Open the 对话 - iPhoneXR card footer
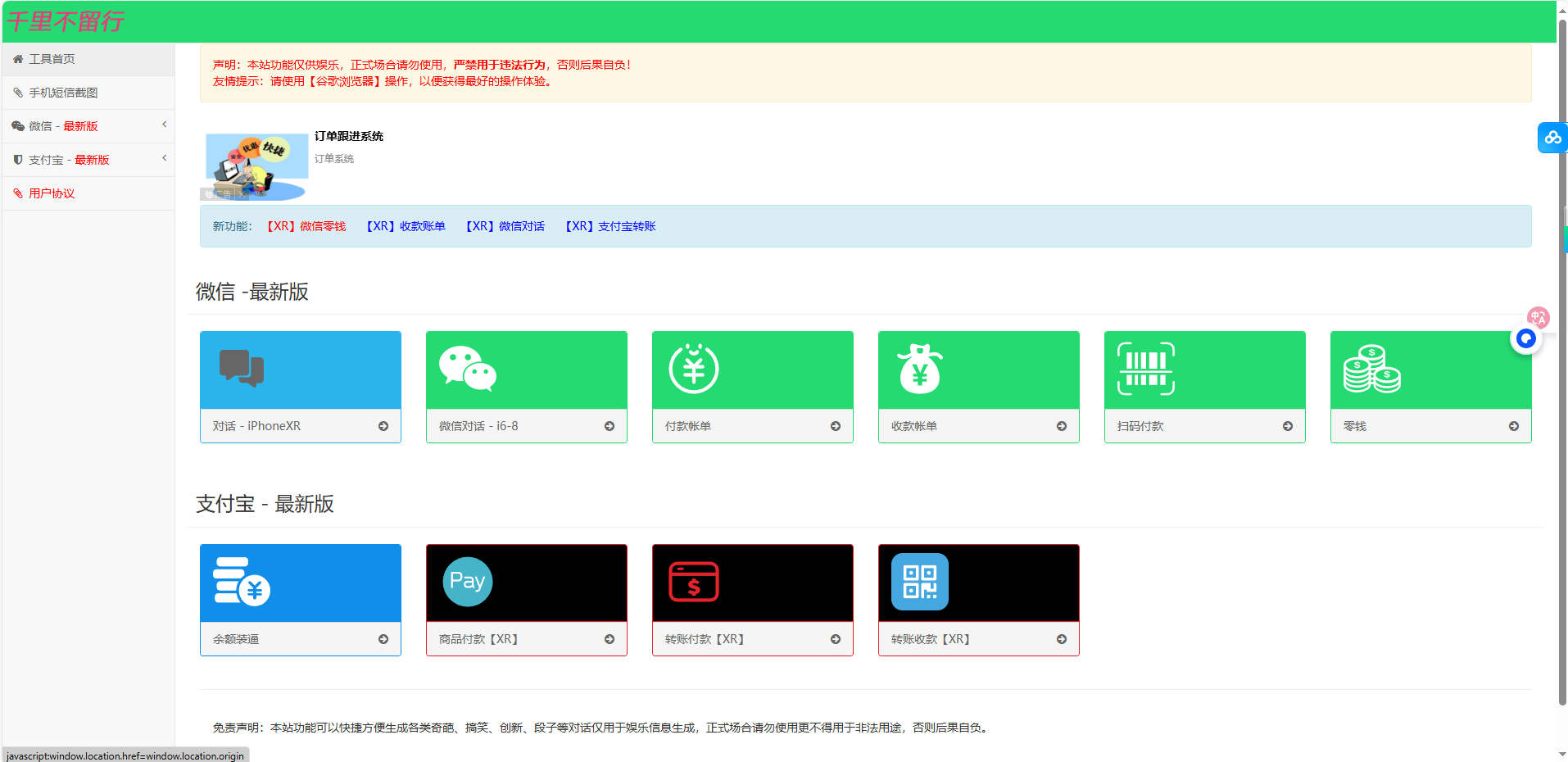This screenshot has height=762, width=1568. pyautogui.click(x=301, y=426)
